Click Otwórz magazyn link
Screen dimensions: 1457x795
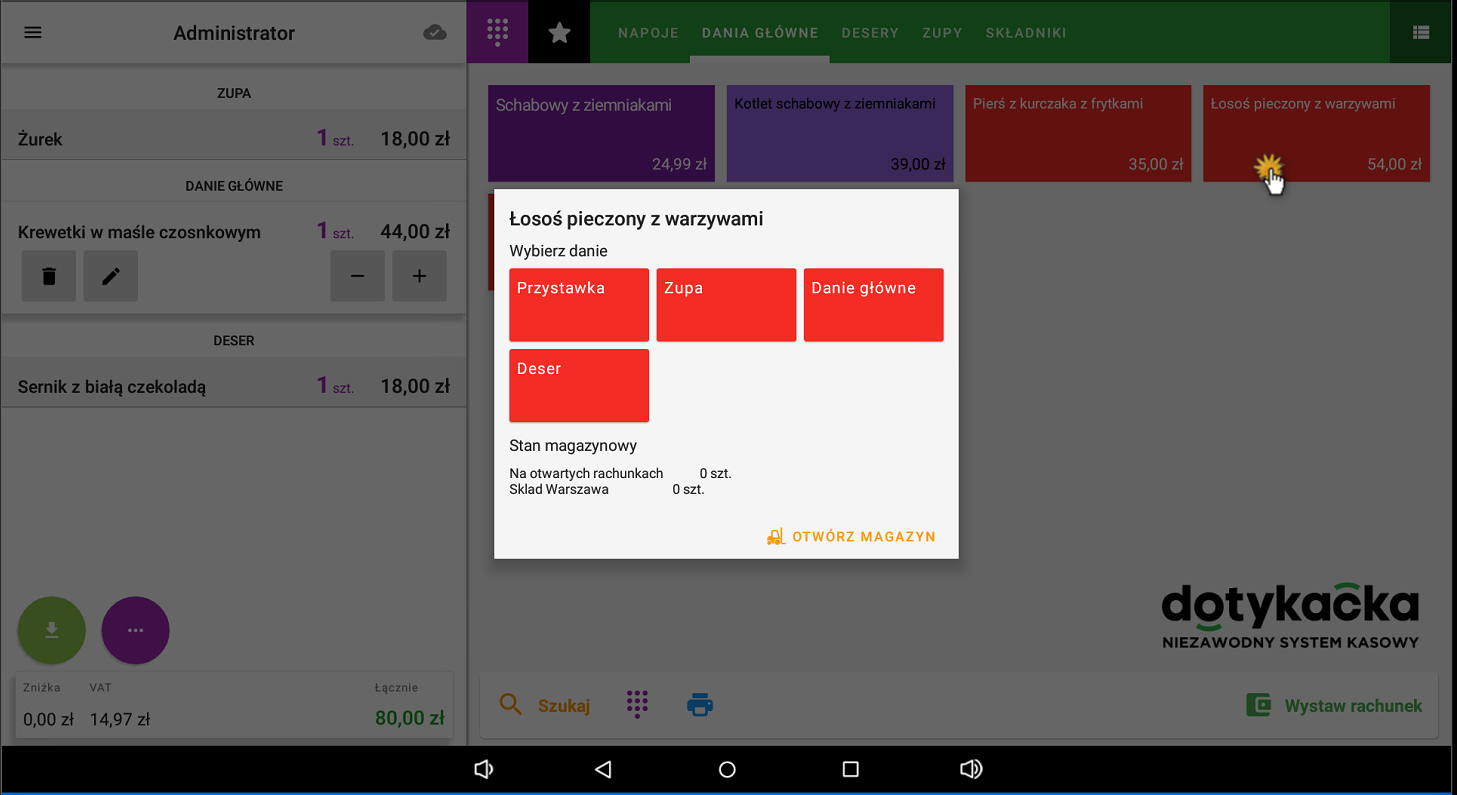tap(851, 537)
